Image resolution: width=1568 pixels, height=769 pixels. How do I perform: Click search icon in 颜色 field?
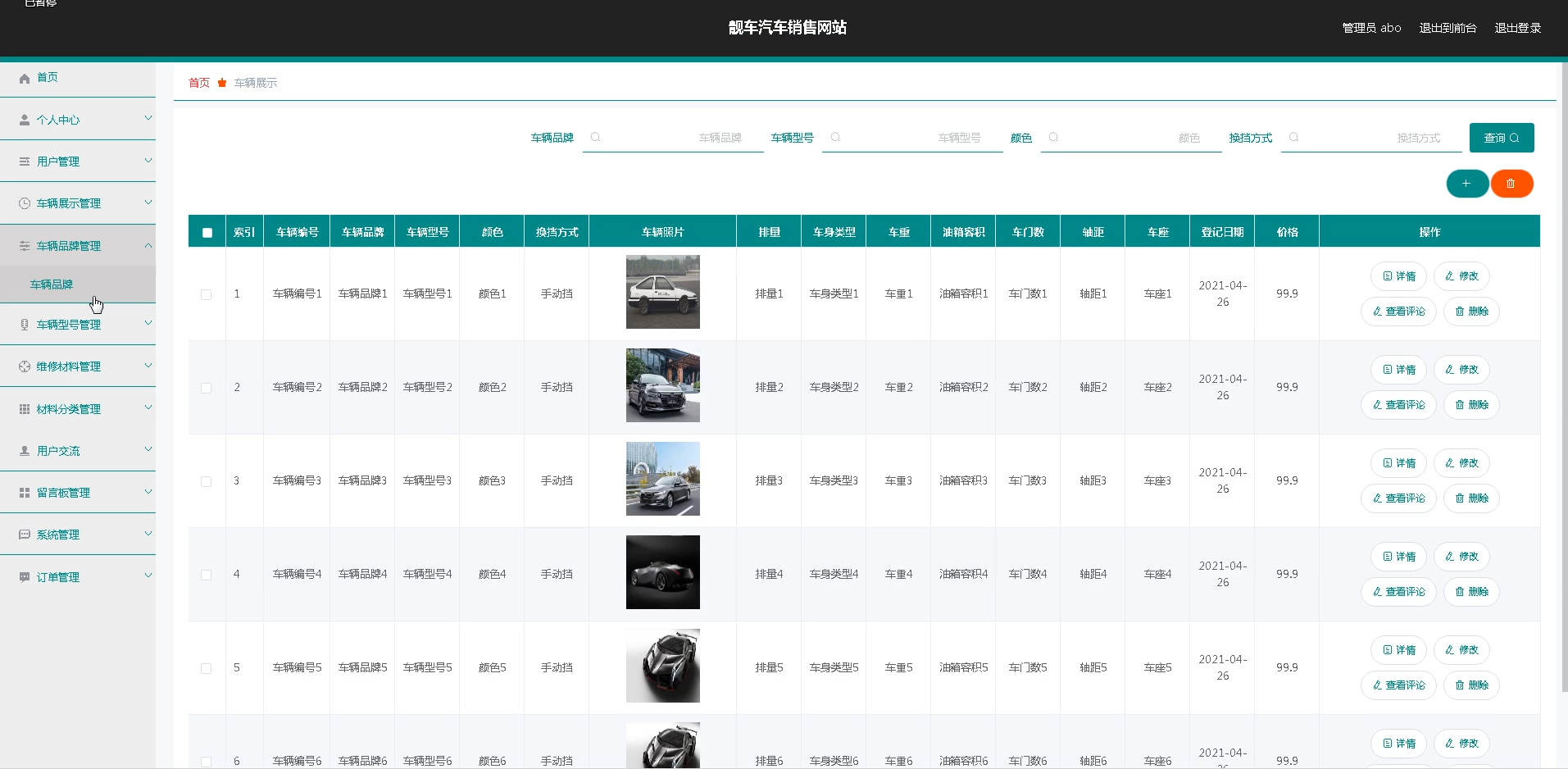click(1054, 138)
